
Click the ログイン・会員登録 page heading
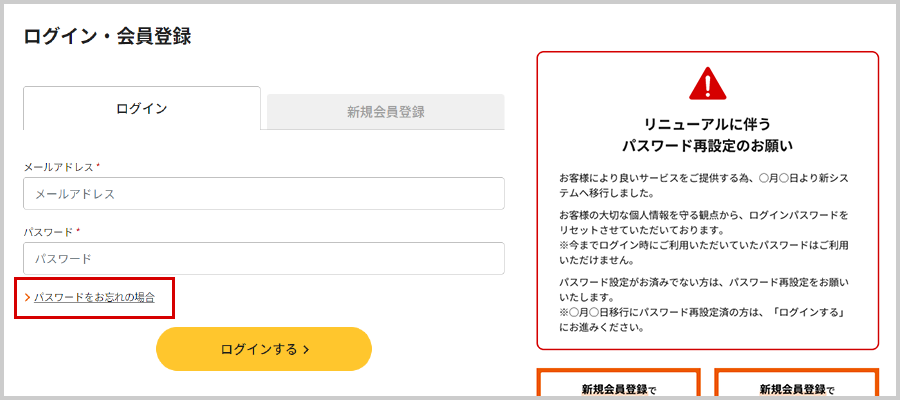coord(107,36)
